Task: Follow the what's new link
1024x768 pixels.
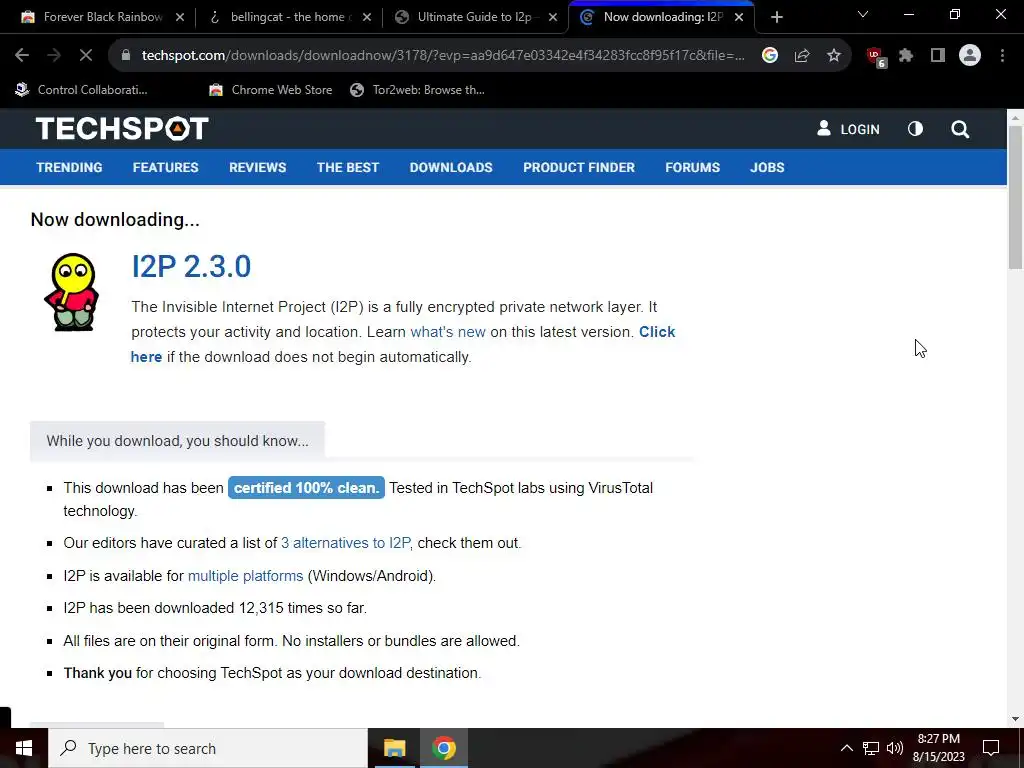Action: tap(447, 332)
